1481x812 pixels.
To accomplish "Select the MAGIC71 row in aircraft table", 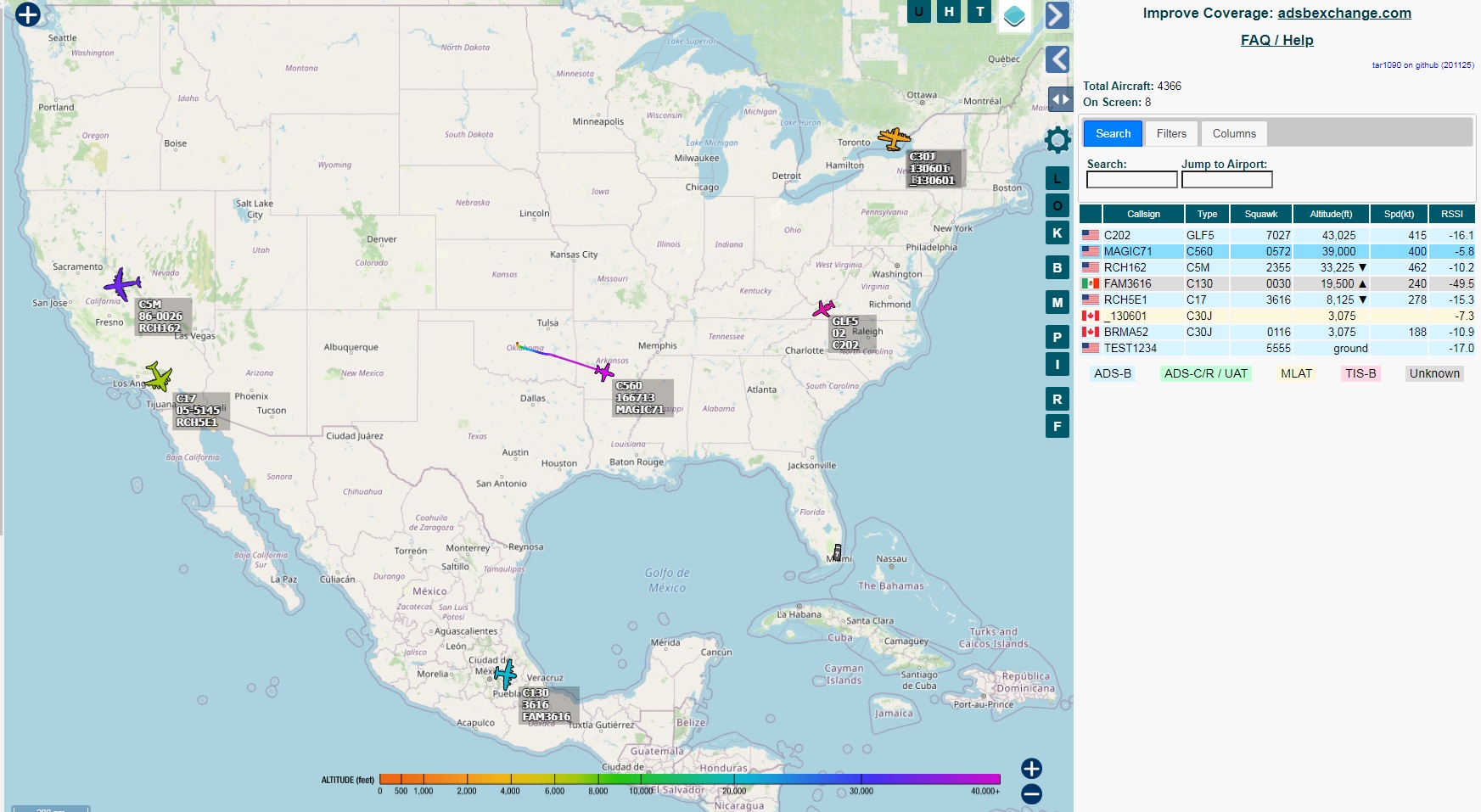I will pos(1277,251).
